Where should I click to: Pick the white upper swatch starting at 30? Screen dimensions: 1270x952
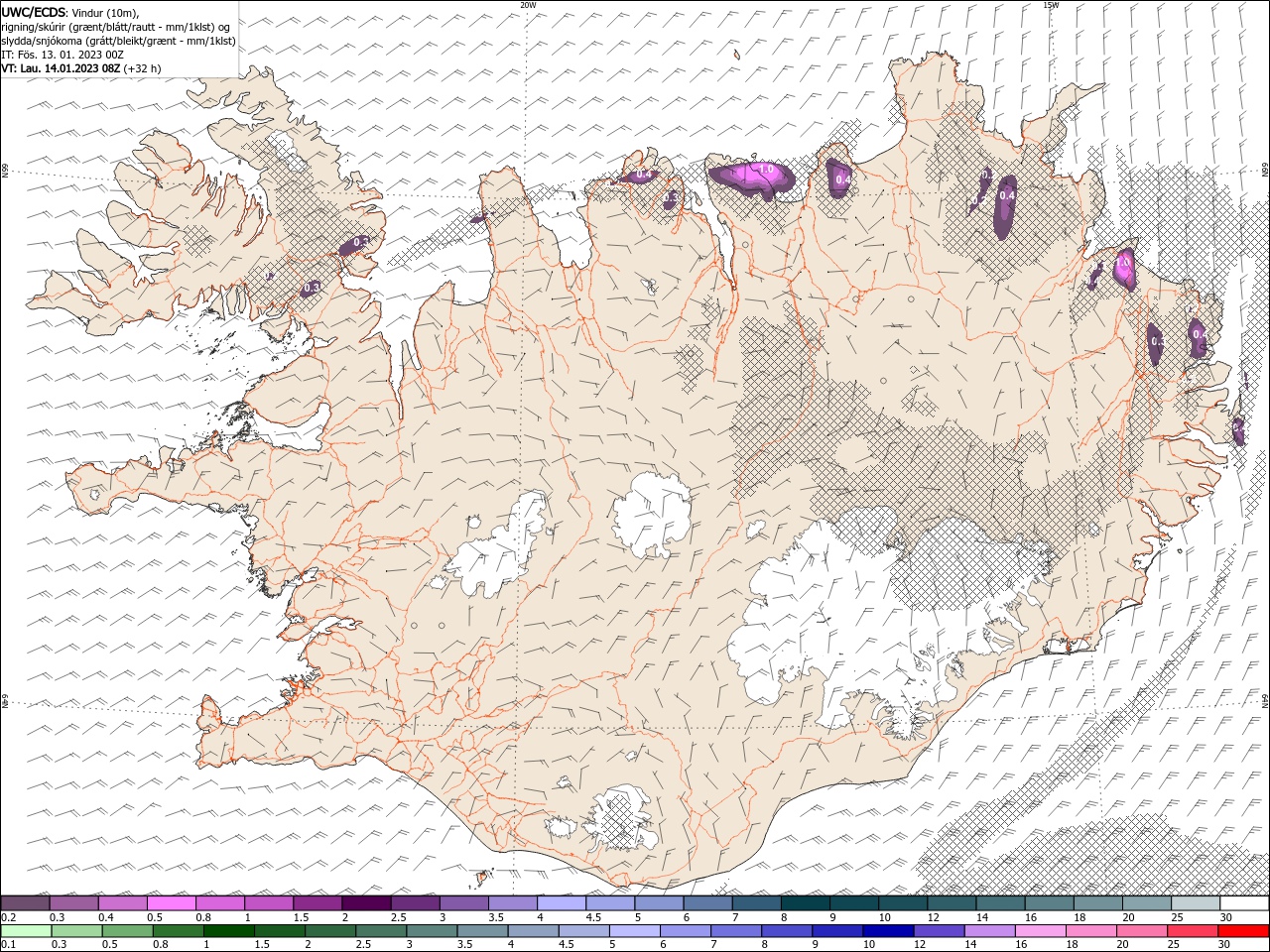click(1244, 903)
